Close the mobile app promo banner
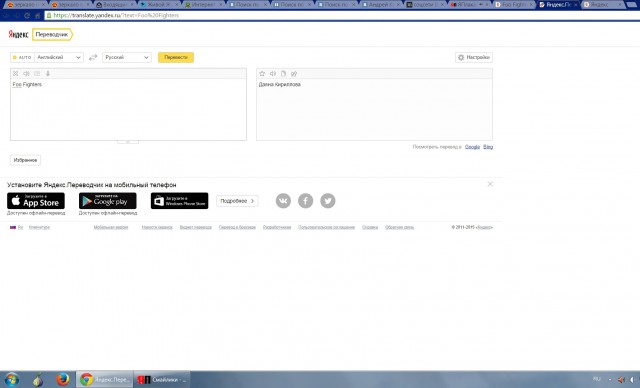This screenshot has width=640, height=388. coord(490,184)
